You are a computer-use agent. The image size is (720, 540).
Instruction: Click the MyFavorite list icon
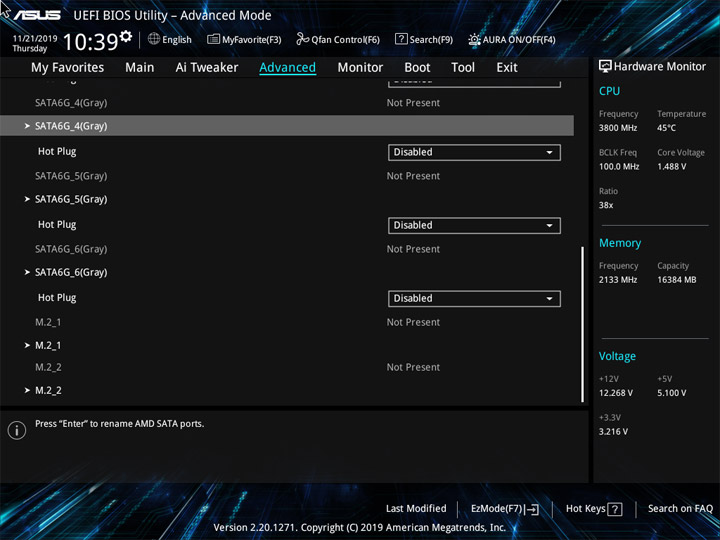point(214,39)
